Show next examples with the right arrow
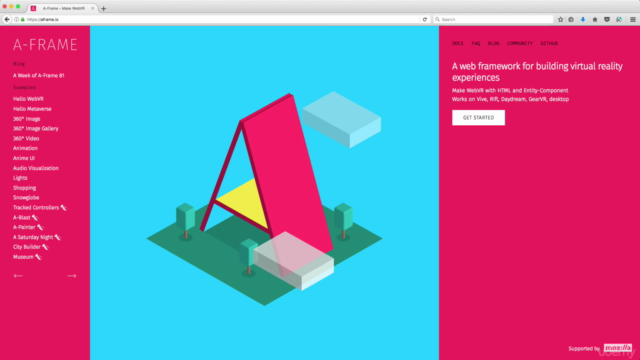640x360 pixels. [x=72, y=276]
